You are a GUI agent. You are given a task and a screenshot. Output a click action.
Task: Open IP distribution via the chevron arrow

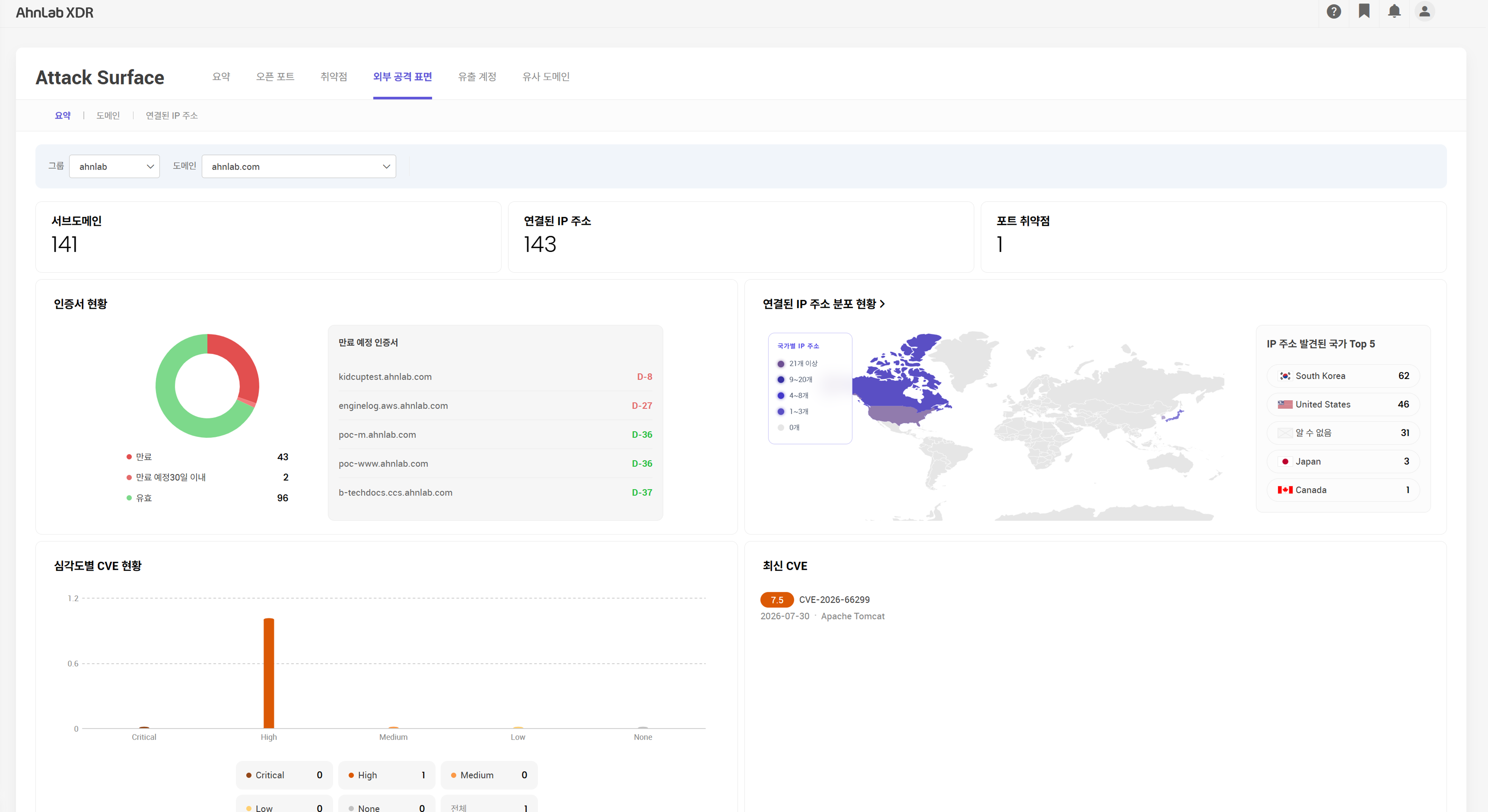tap(882, 304)
